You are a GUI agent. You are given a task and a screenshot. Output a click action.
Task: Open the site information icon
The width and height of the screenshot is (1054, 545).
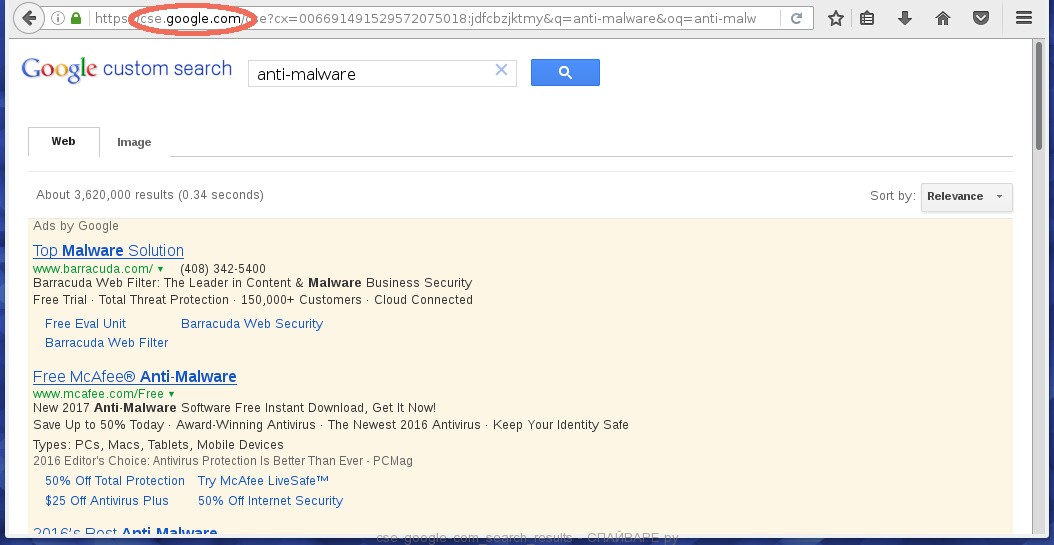click(x=57, y=19)
